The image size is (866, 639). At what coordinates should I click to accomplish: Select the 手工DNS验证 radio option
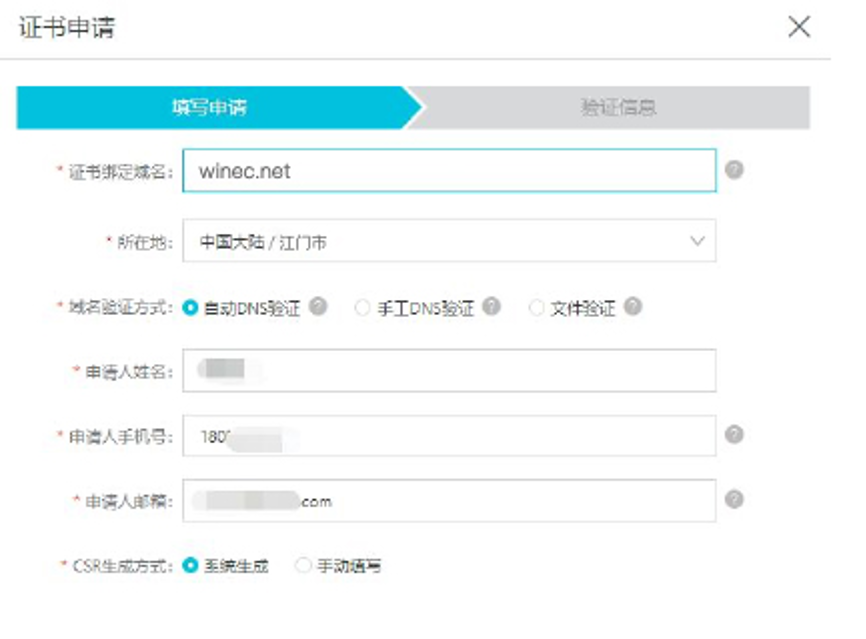tap(362, 308)
